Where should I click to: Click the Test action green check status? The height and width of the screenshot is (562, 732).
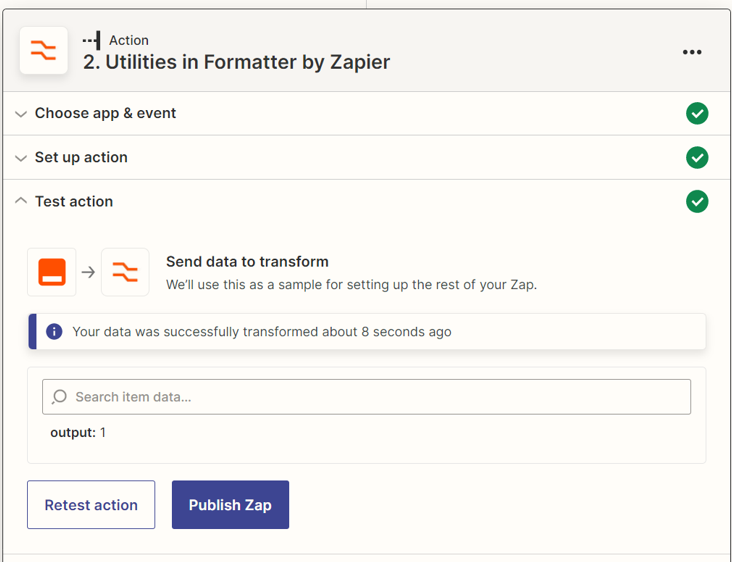(697, 202)
